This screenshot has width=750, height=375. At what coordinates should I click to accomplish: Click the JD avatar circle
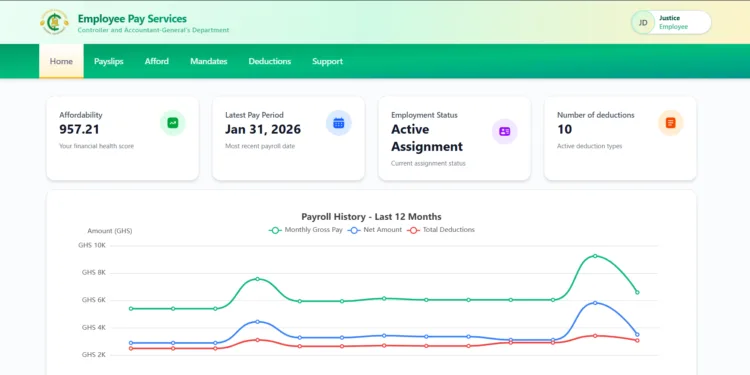pos(643,22)
